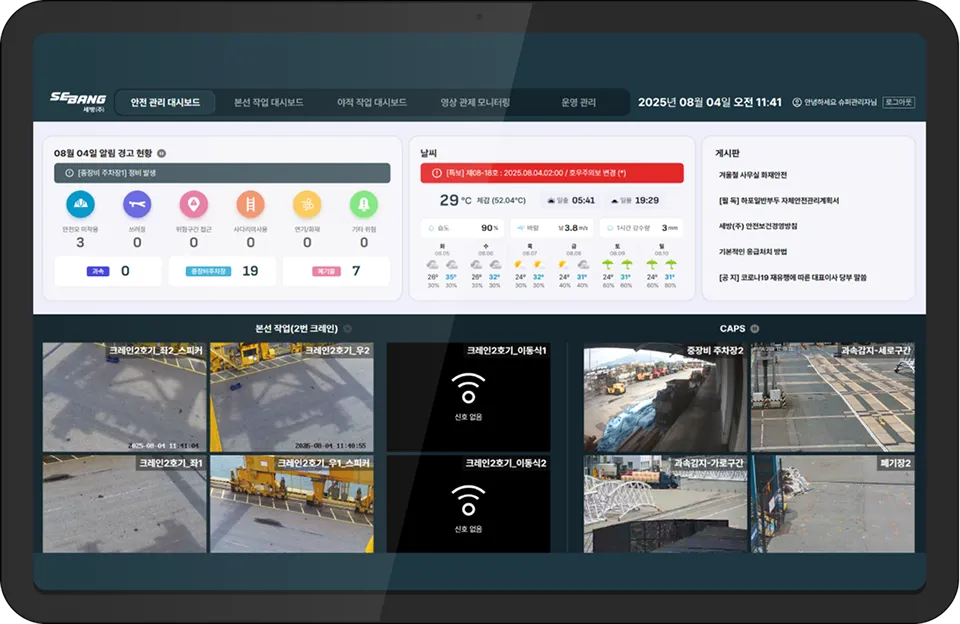Click the SEBANG logo
960x624 pixels.
(78, 100)
